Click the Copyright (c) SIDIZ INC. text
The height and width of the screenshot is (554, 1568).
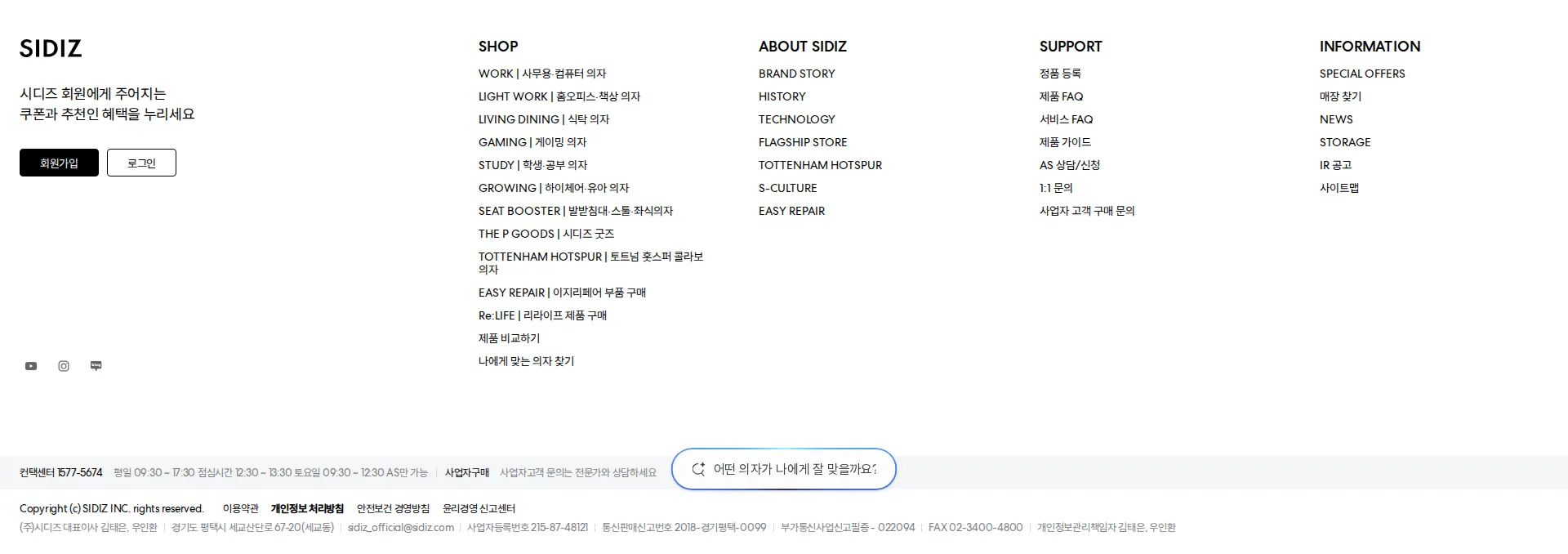(112, 508)
